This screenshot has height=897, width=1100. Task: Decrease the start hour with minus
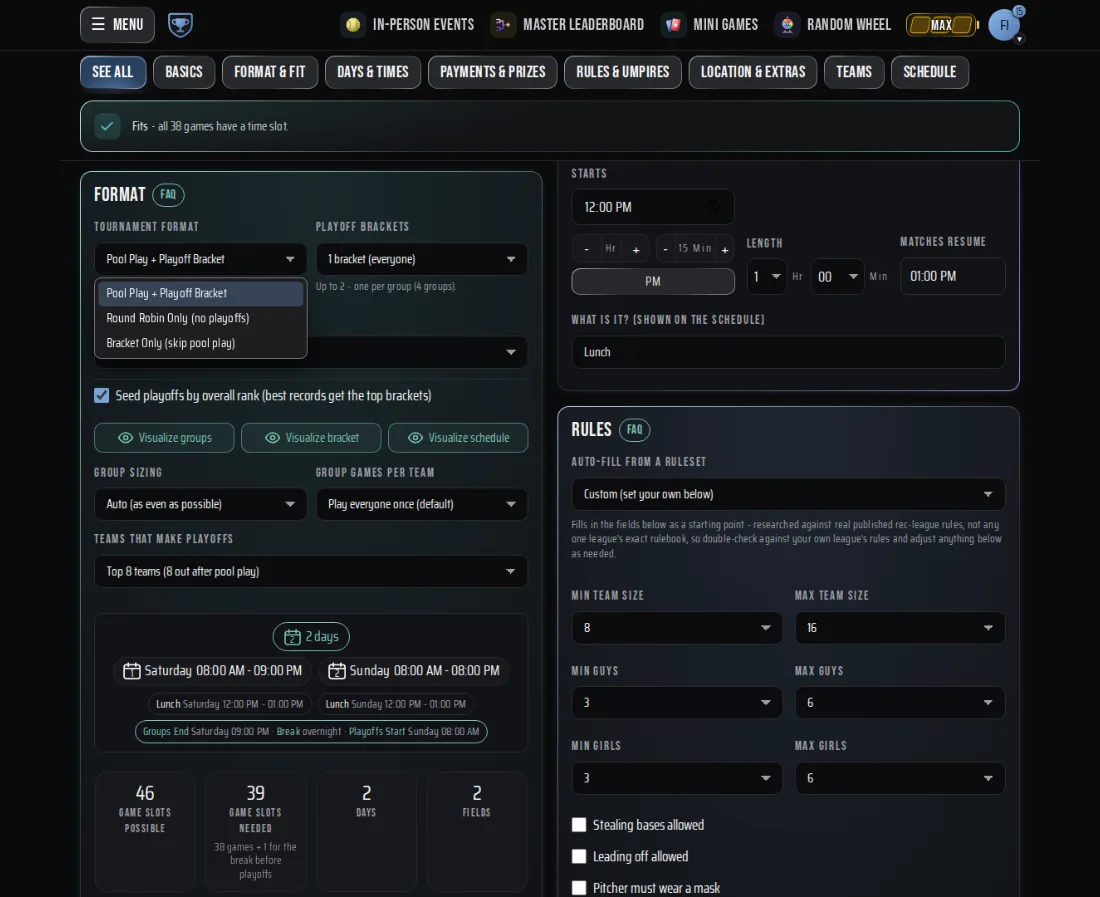[586, 250]
